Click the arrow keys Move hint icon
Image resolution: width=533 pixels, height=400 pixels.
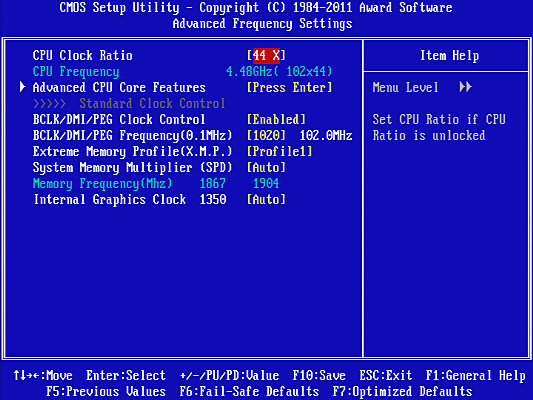[27, 376]
